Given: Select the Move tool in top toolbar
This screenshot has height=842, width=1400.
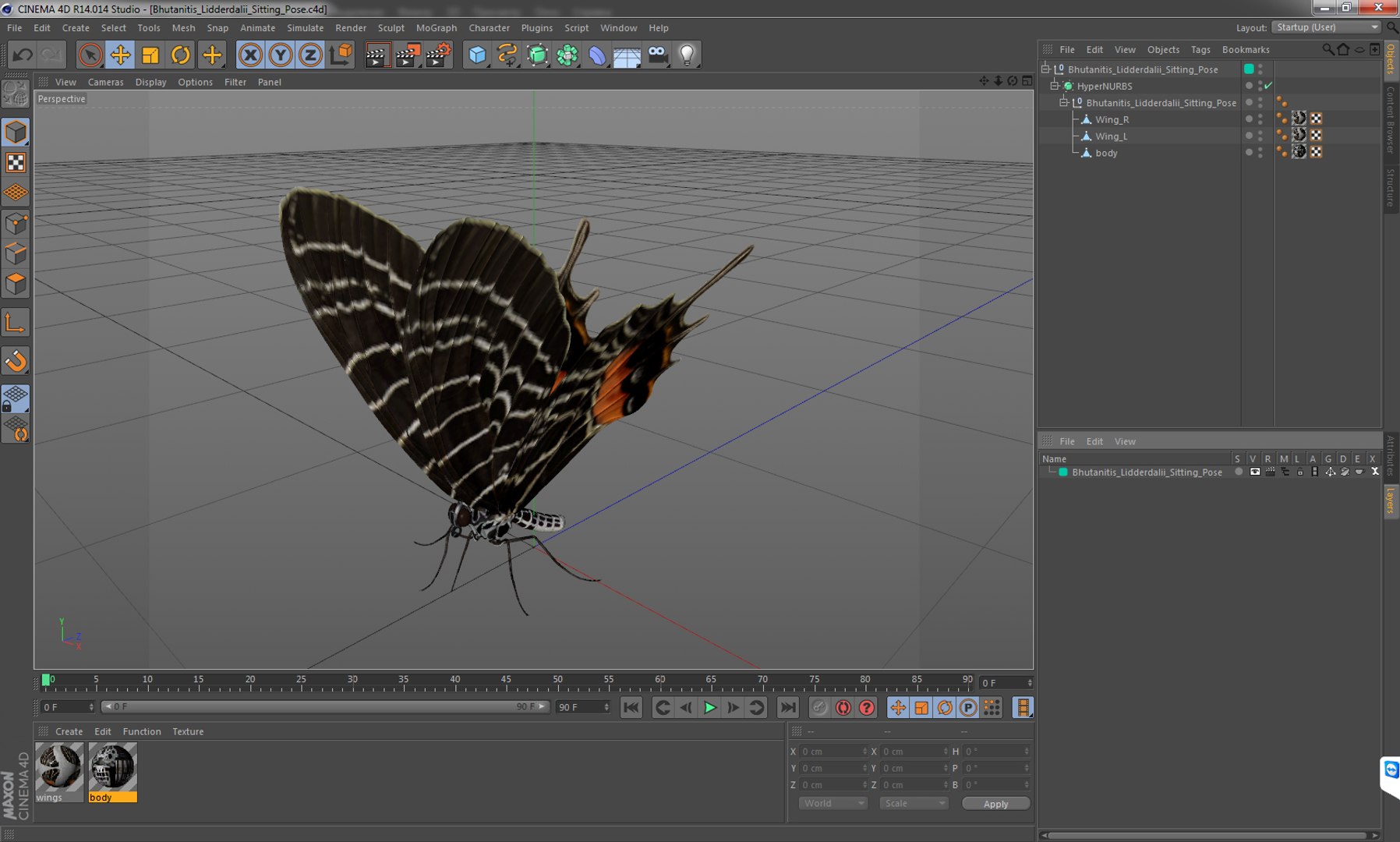Looking at the screenshot, I should (x=120, y=55).
